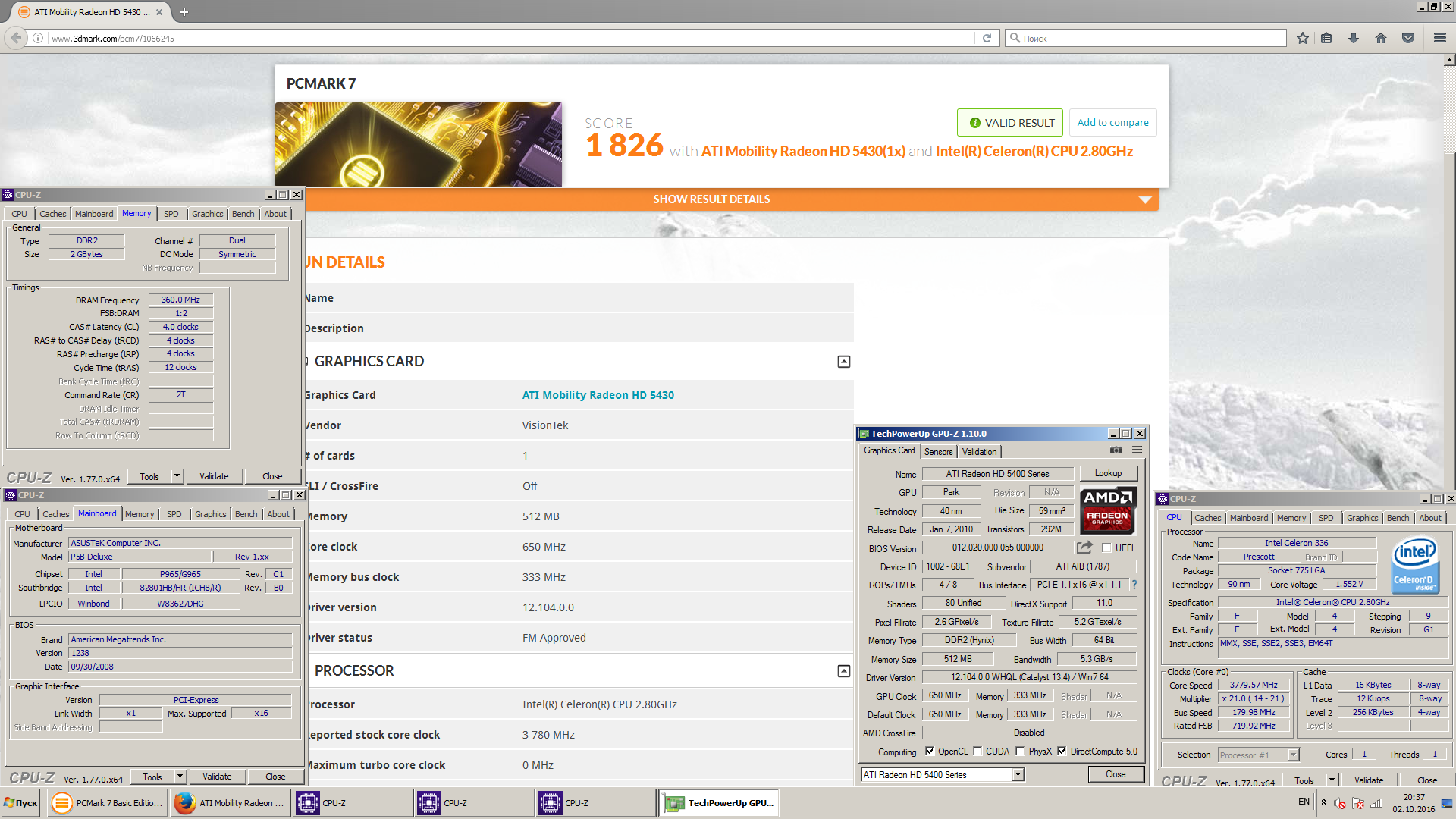1456x819 pixels.
Task: Close the ATI Mobility Radeon browser tab
Action: point(159,12)
